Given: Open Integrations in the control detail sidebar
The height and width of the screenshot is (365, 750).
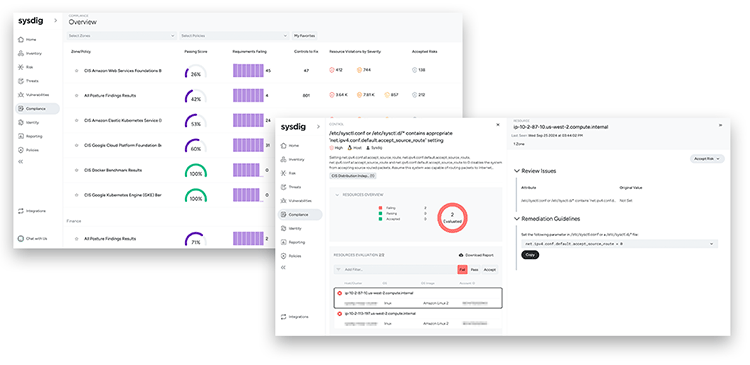Looking at the screenshot, I should coord(295,317).
